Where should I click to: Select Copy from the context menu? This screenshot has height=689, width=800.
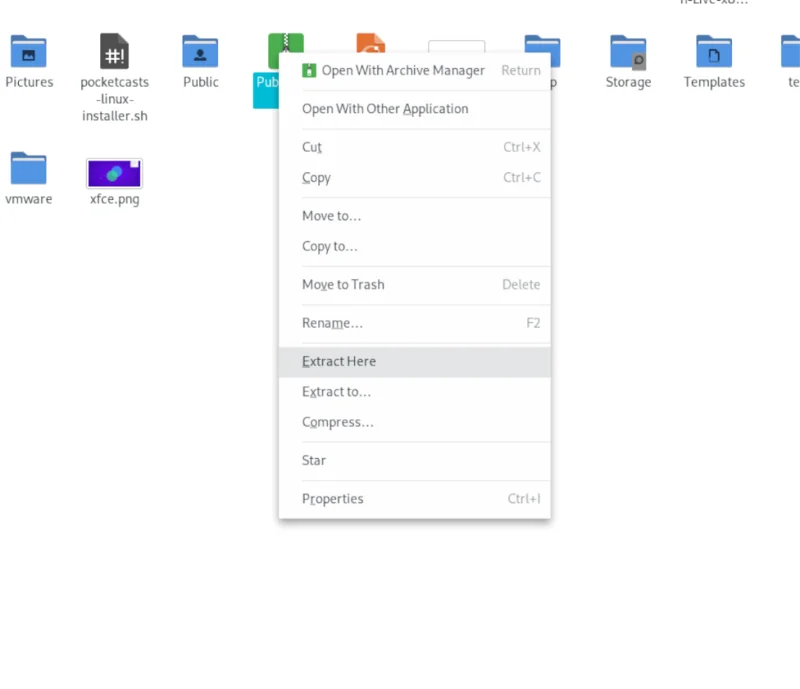coord(415,178)
